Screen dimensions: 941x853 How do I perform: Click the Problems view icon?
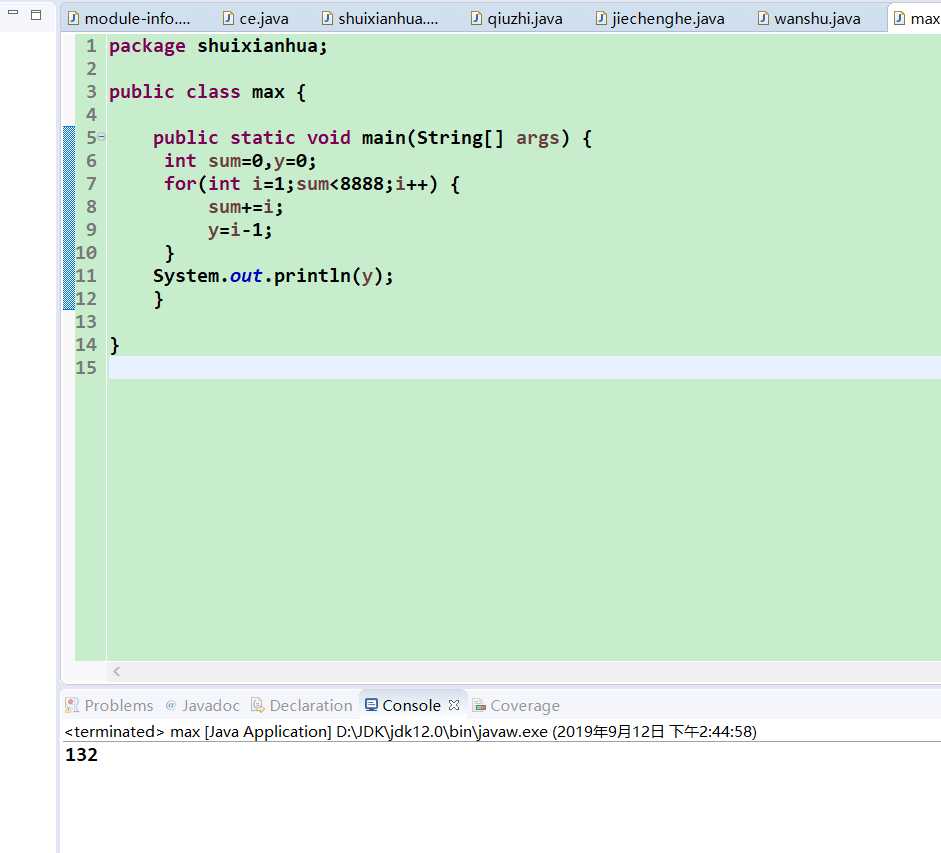[72, 705]
